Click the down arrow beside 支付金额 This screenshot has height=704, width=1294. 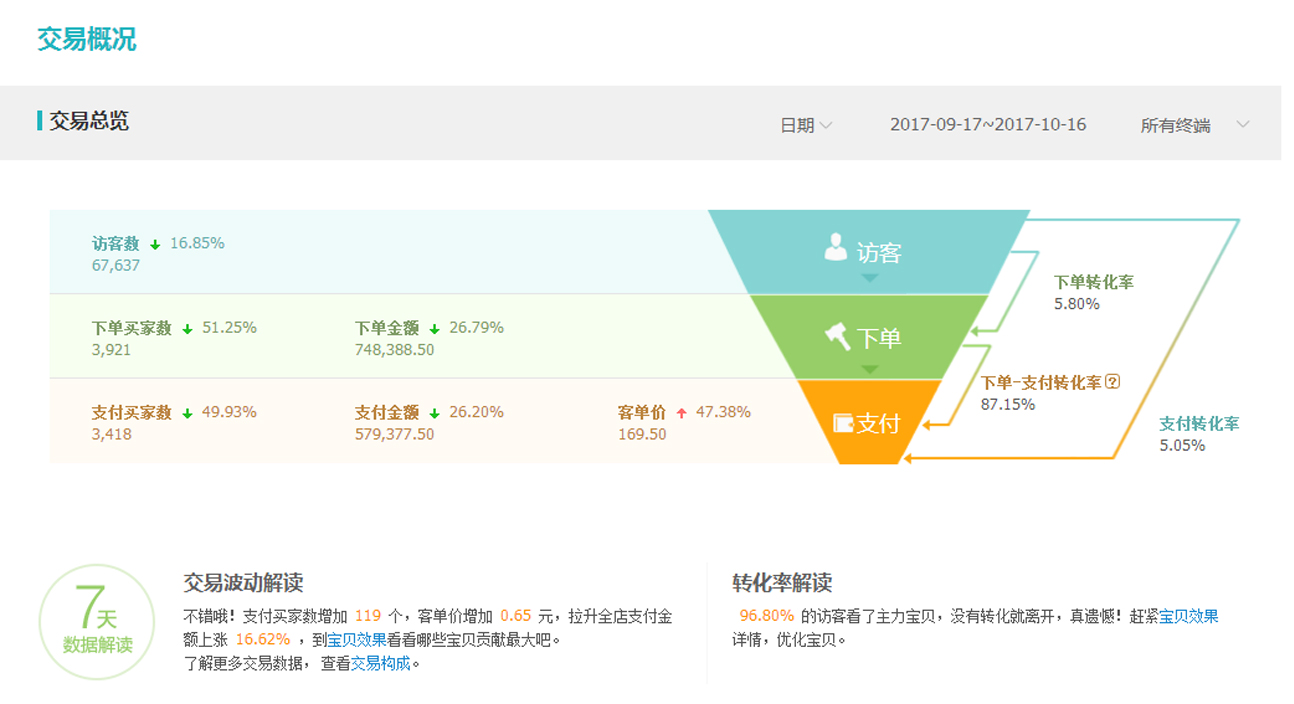[434, 413]
